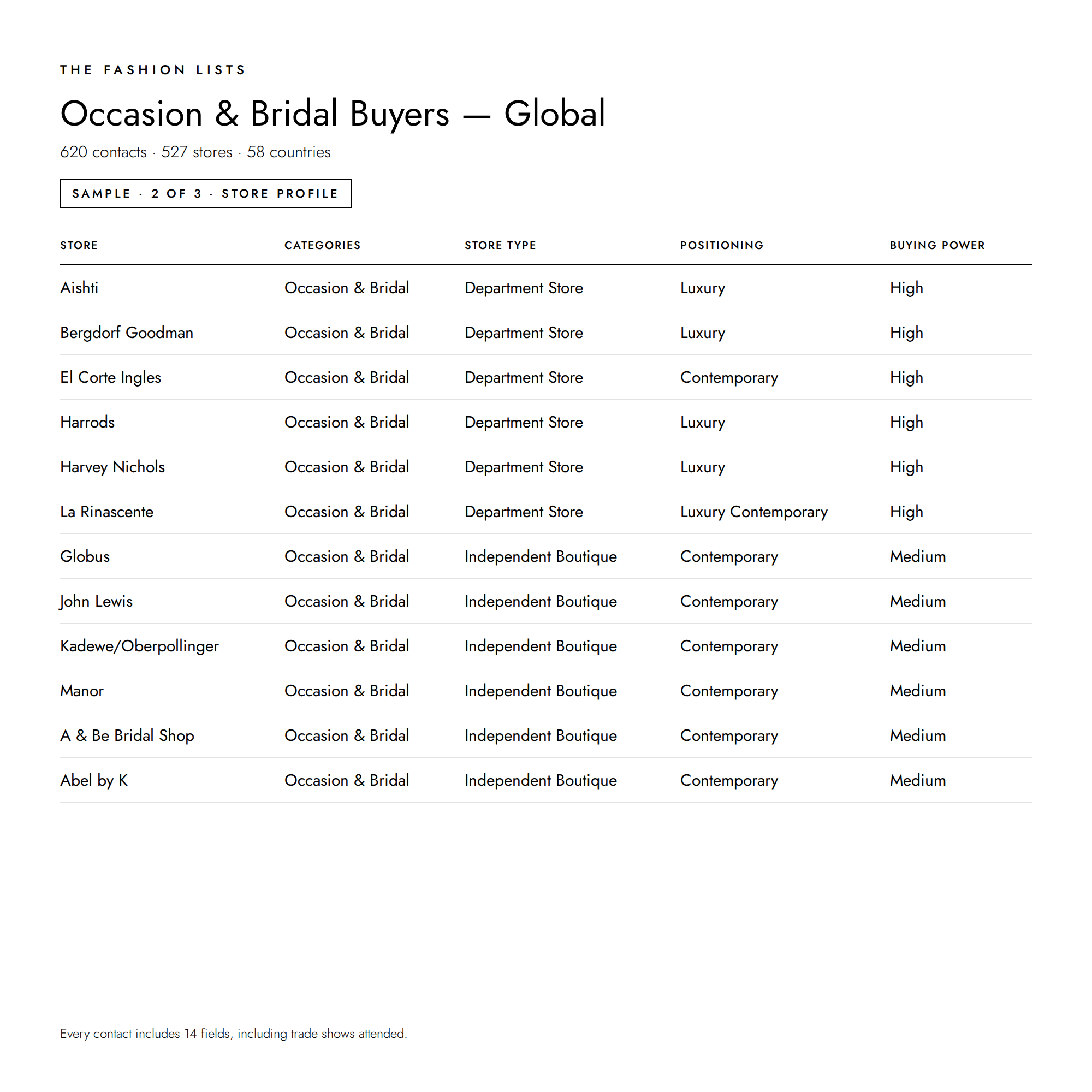Click the STORE TYPE column header

pos(500,245)
